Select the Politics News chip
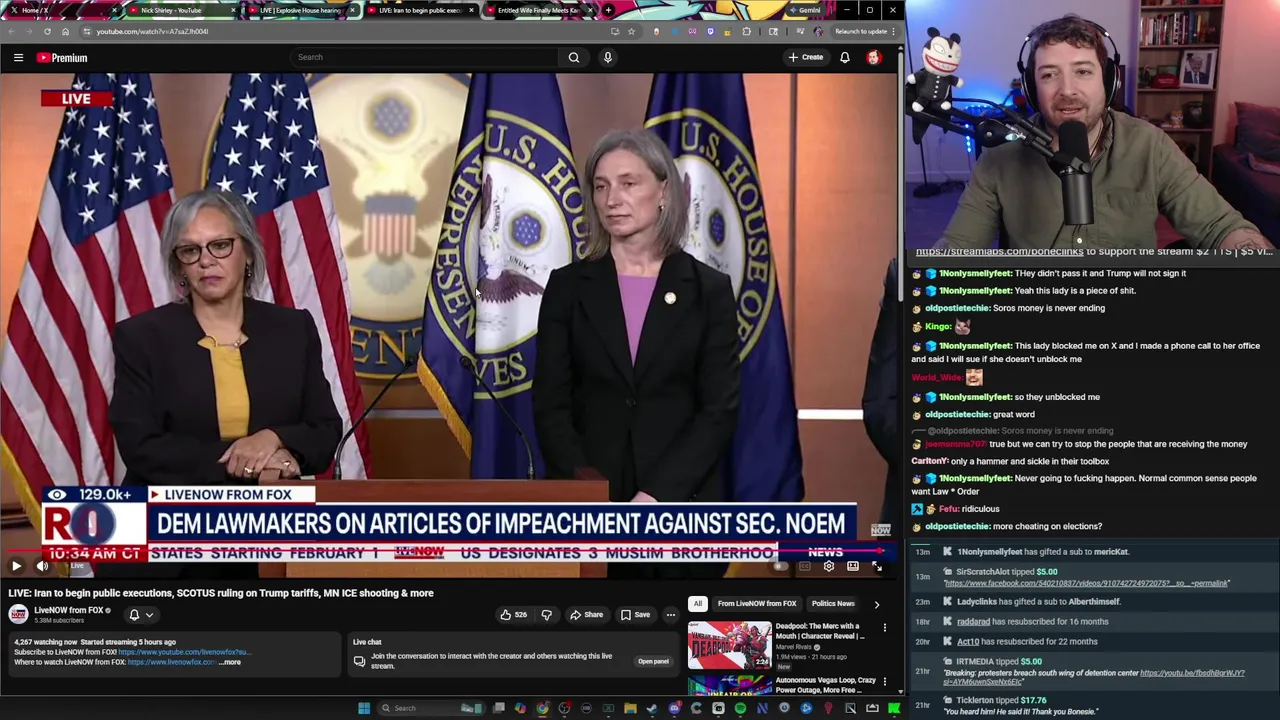Viewport: 1280px width, 720px height. [x=832, y=604]
